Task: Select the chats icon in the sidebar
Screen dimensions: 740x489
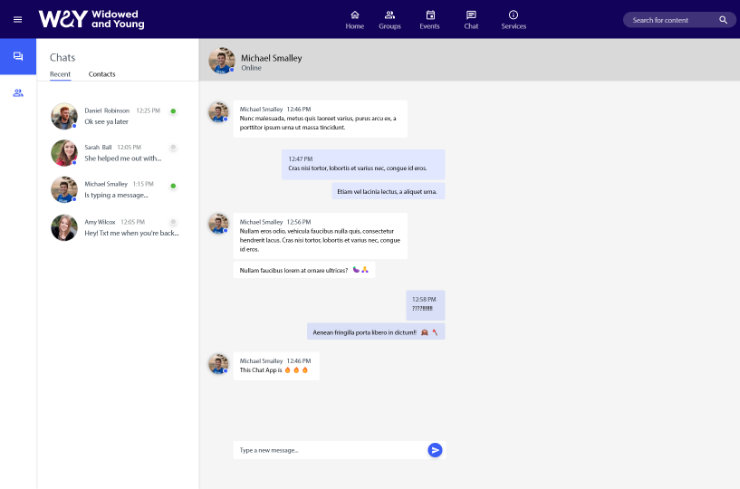Action: click(18, 56)
